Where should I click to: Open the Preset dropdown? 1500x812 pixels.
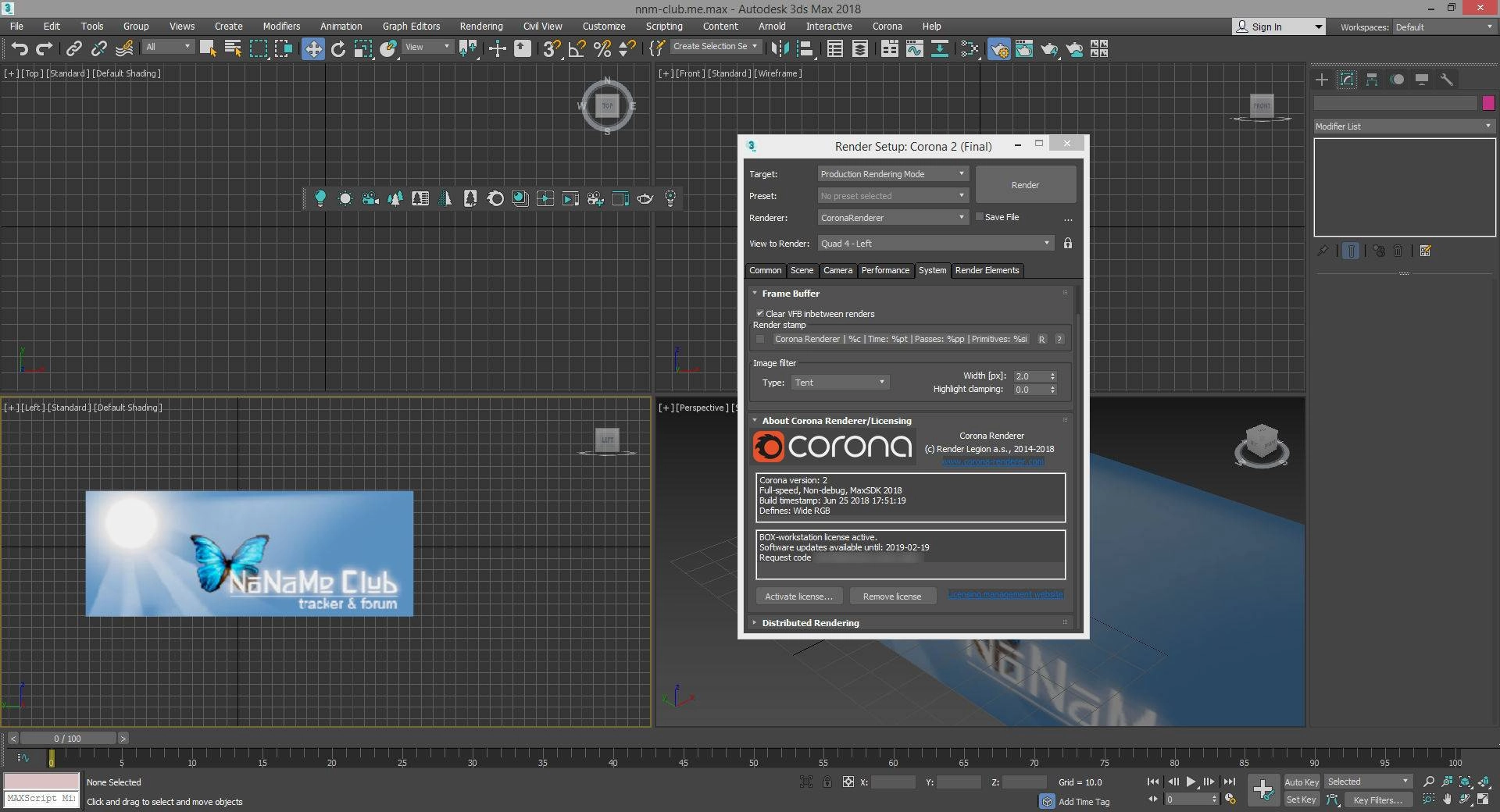click(893, 196)
